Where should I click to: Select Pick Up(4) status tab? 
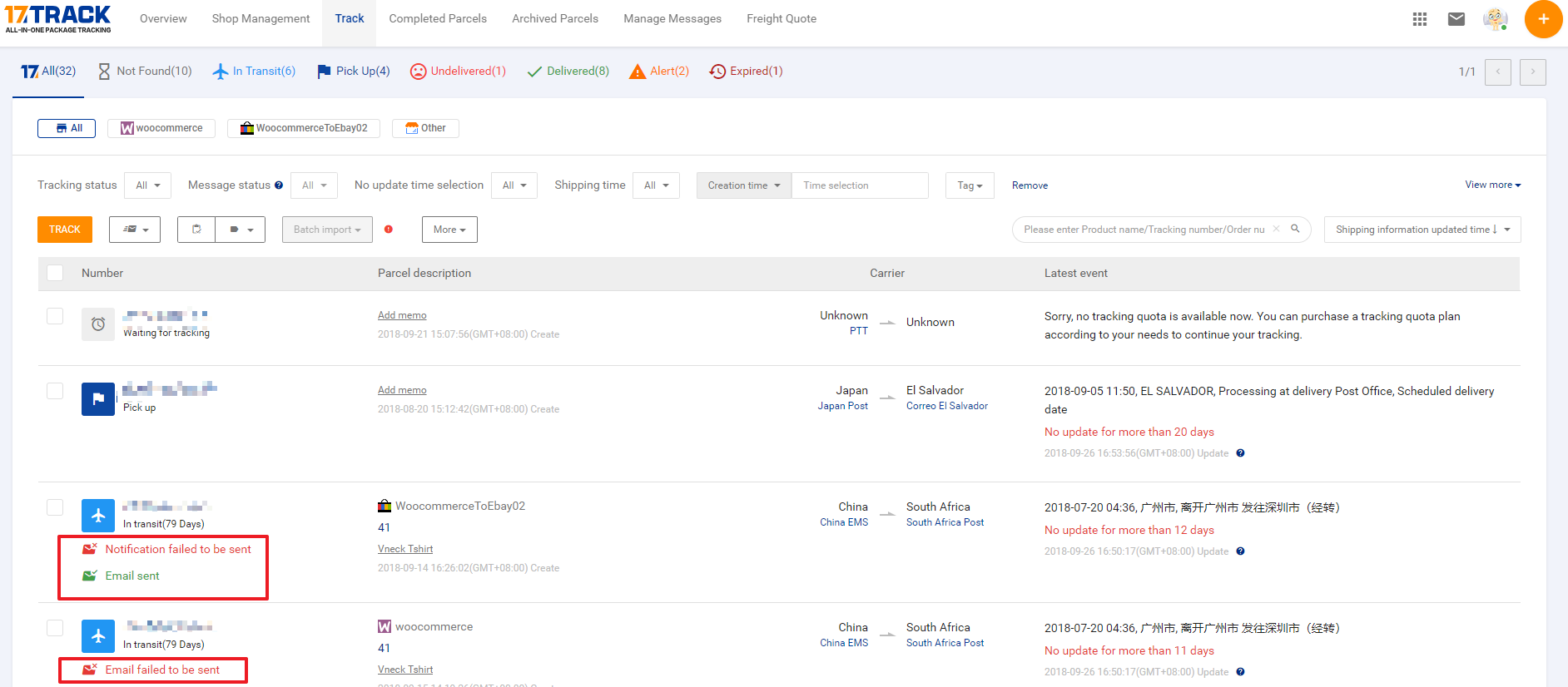[353, 72]
